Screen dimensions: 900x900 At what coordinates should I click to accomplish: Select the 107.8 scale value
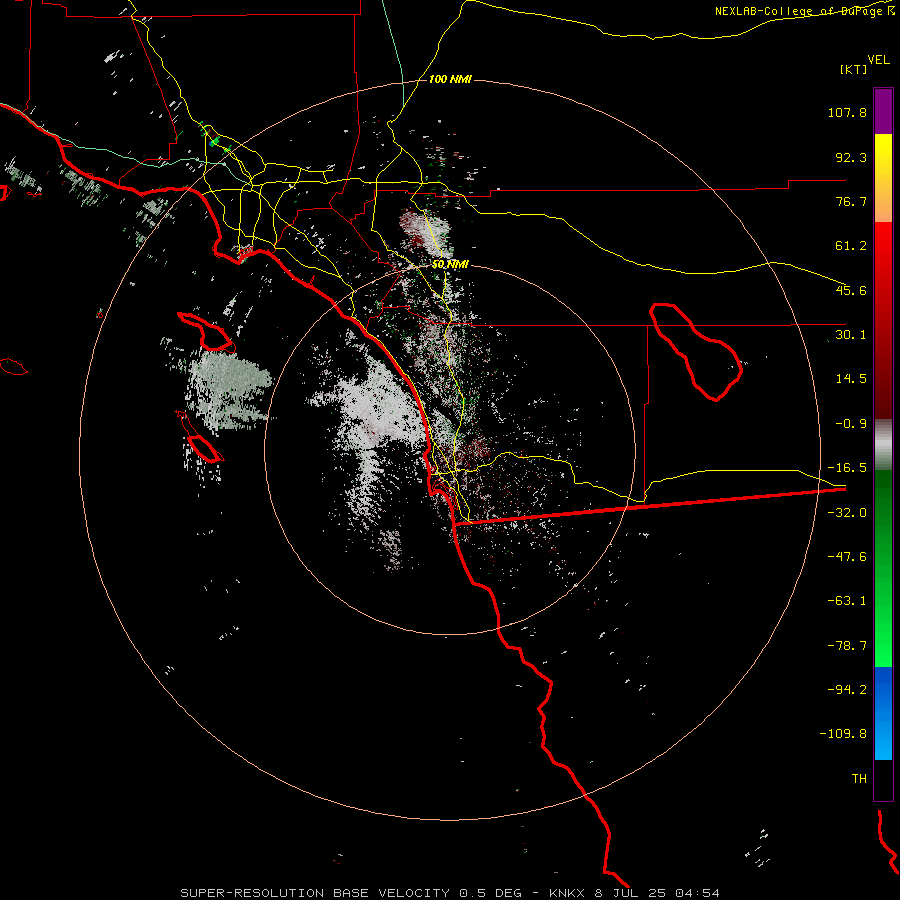point(847,112)
